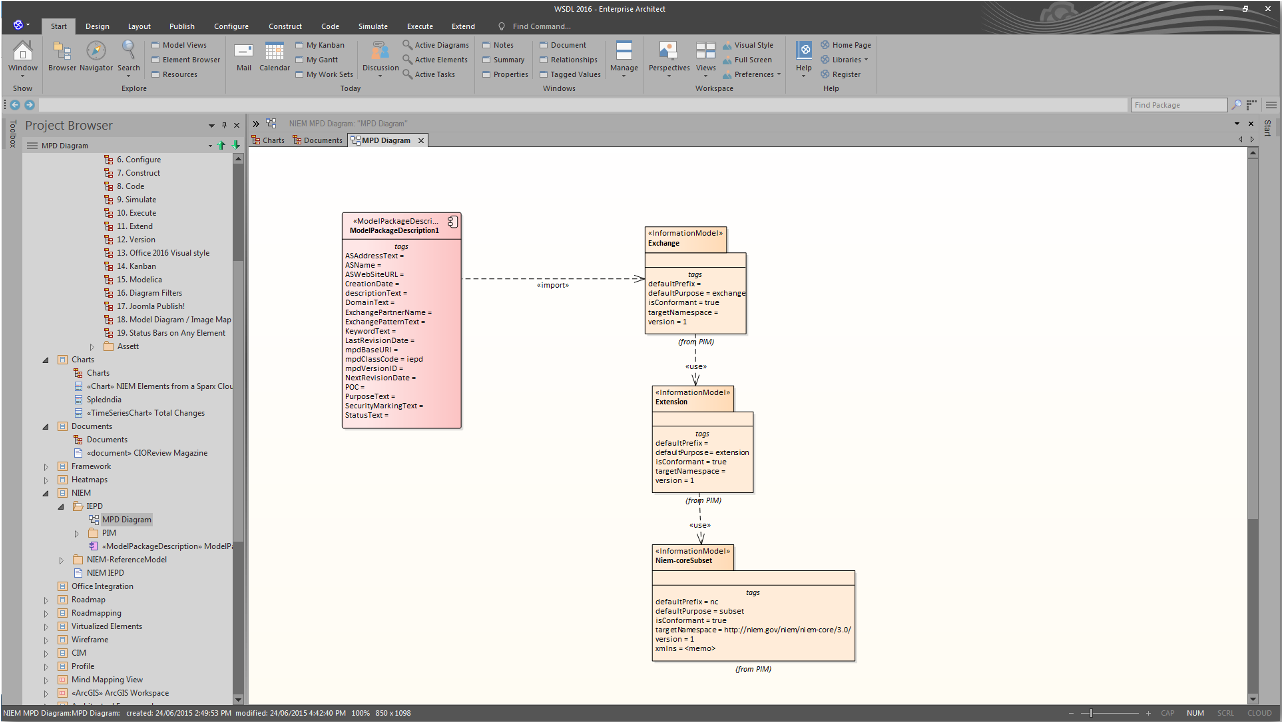The width and height of the screenshot is (1282, 722).
Task: Click the Register option
Action: 840,74
